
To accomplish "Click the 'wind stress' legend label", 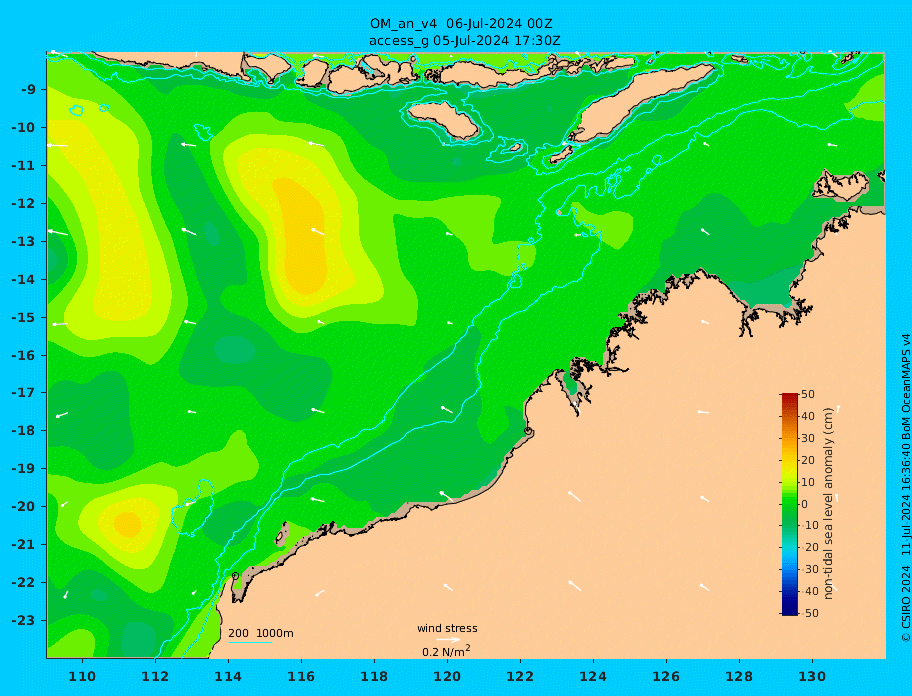I will click(x=447, y=628).
